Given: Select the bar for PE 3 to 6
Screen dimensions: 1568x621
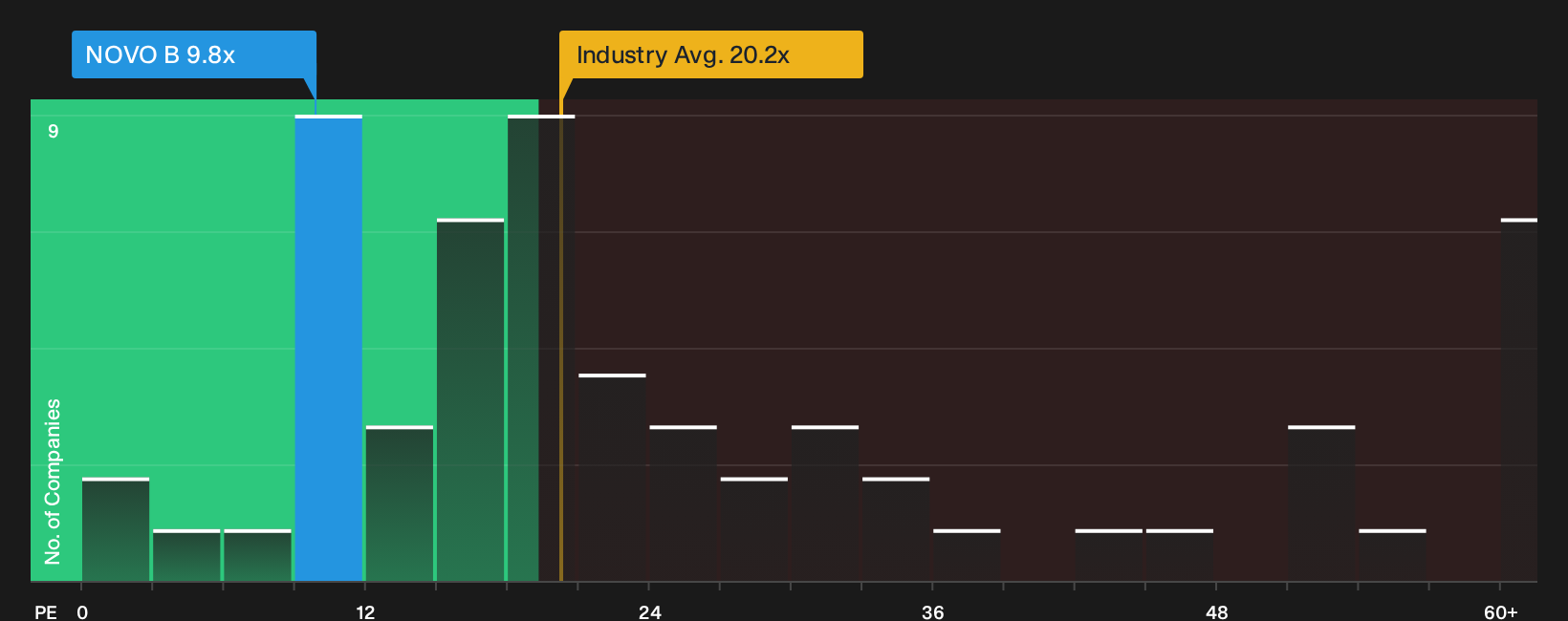Looking at the screenshot, I should coord(186,556).
